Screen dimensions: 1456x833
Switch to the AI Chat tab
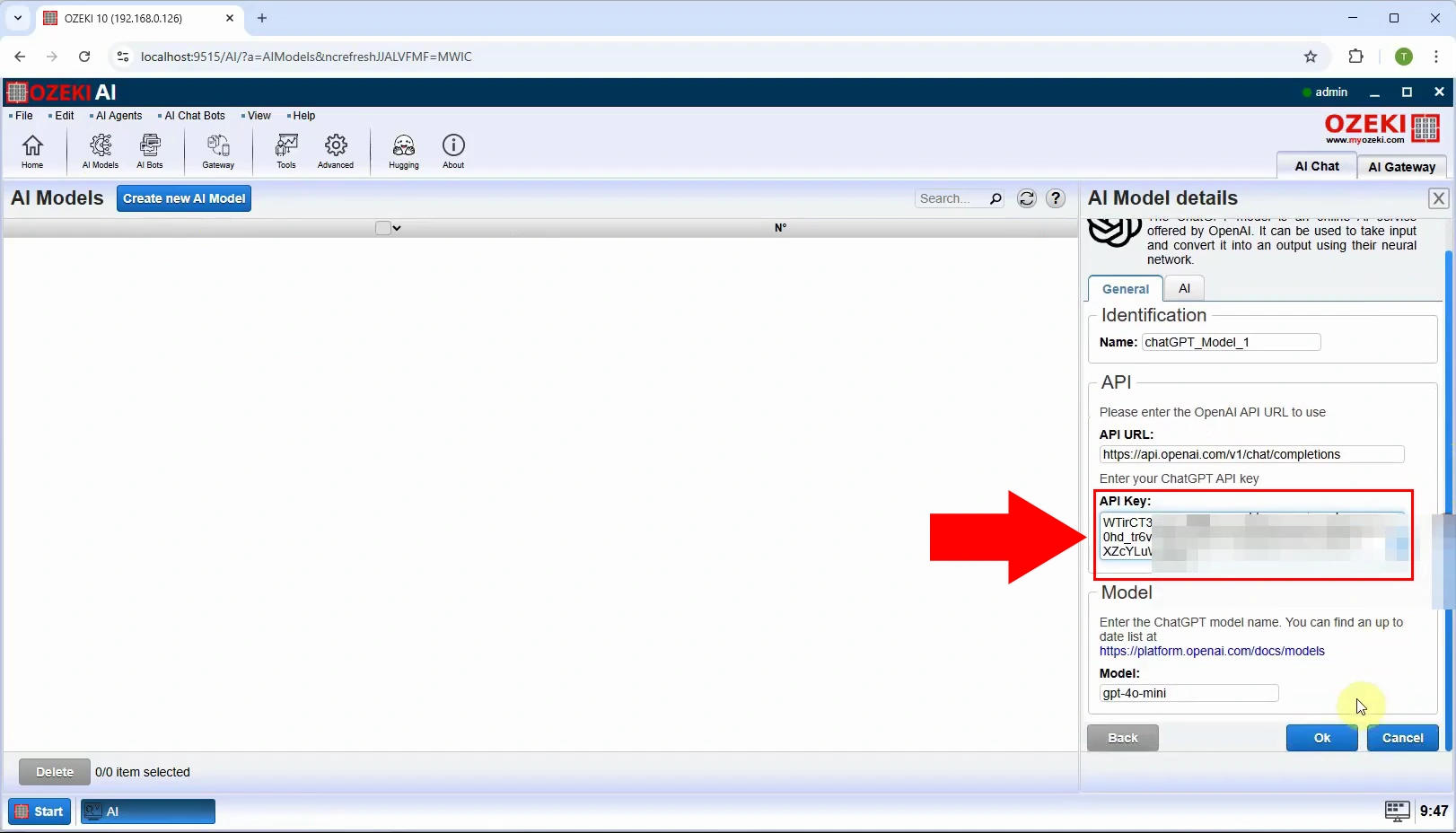pyautogui.click(x=1317, y=166)
